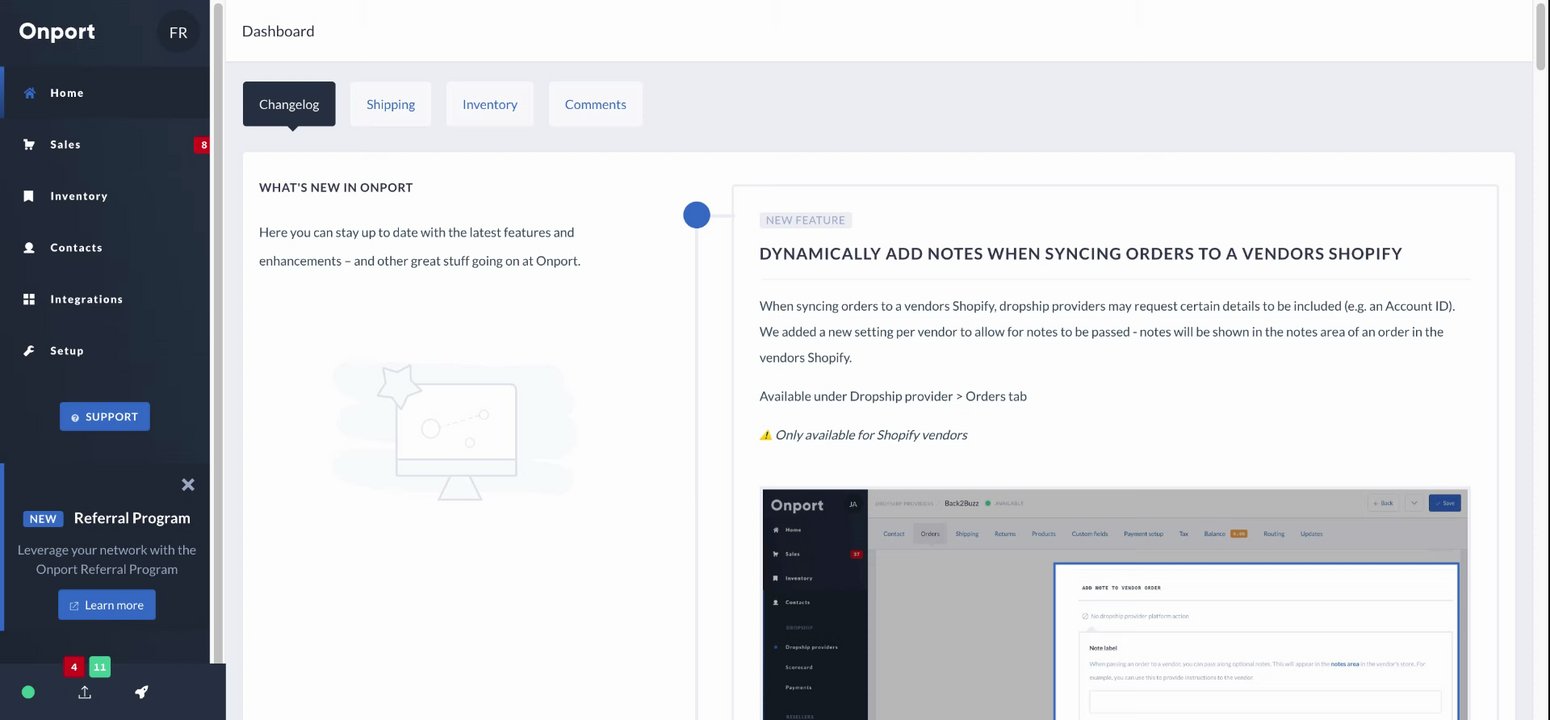Click "Only available for Shopify vendors" note

pos(871,435)
